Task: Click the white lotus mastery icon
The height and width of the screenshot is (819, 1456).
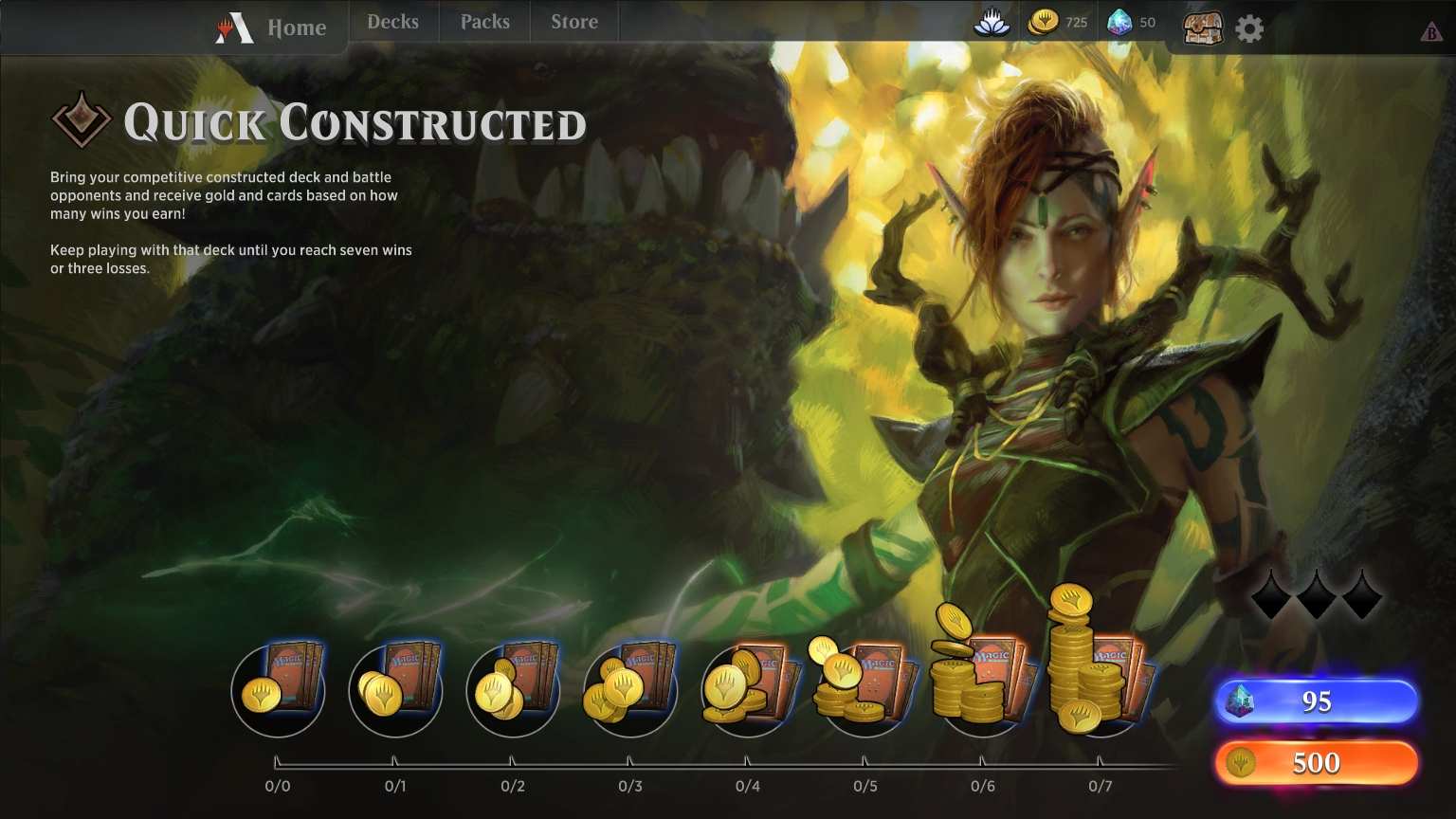Action: pos(992,23)
